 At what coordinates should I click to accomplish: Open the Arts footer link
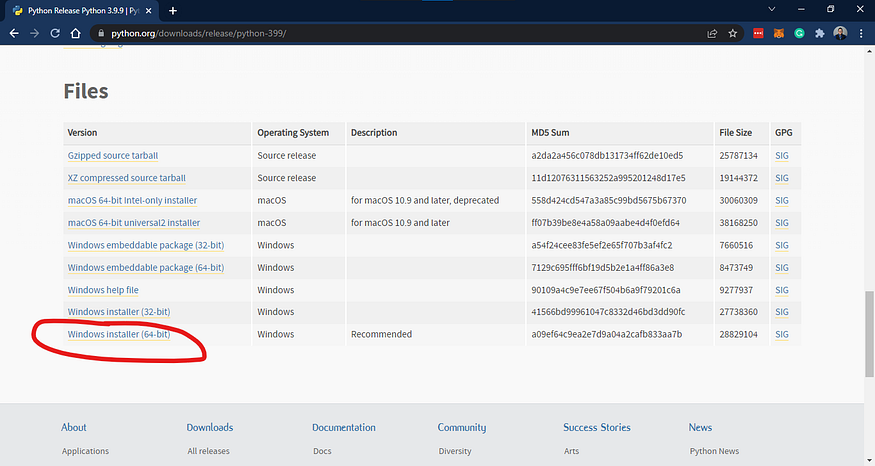click(571, 451)
